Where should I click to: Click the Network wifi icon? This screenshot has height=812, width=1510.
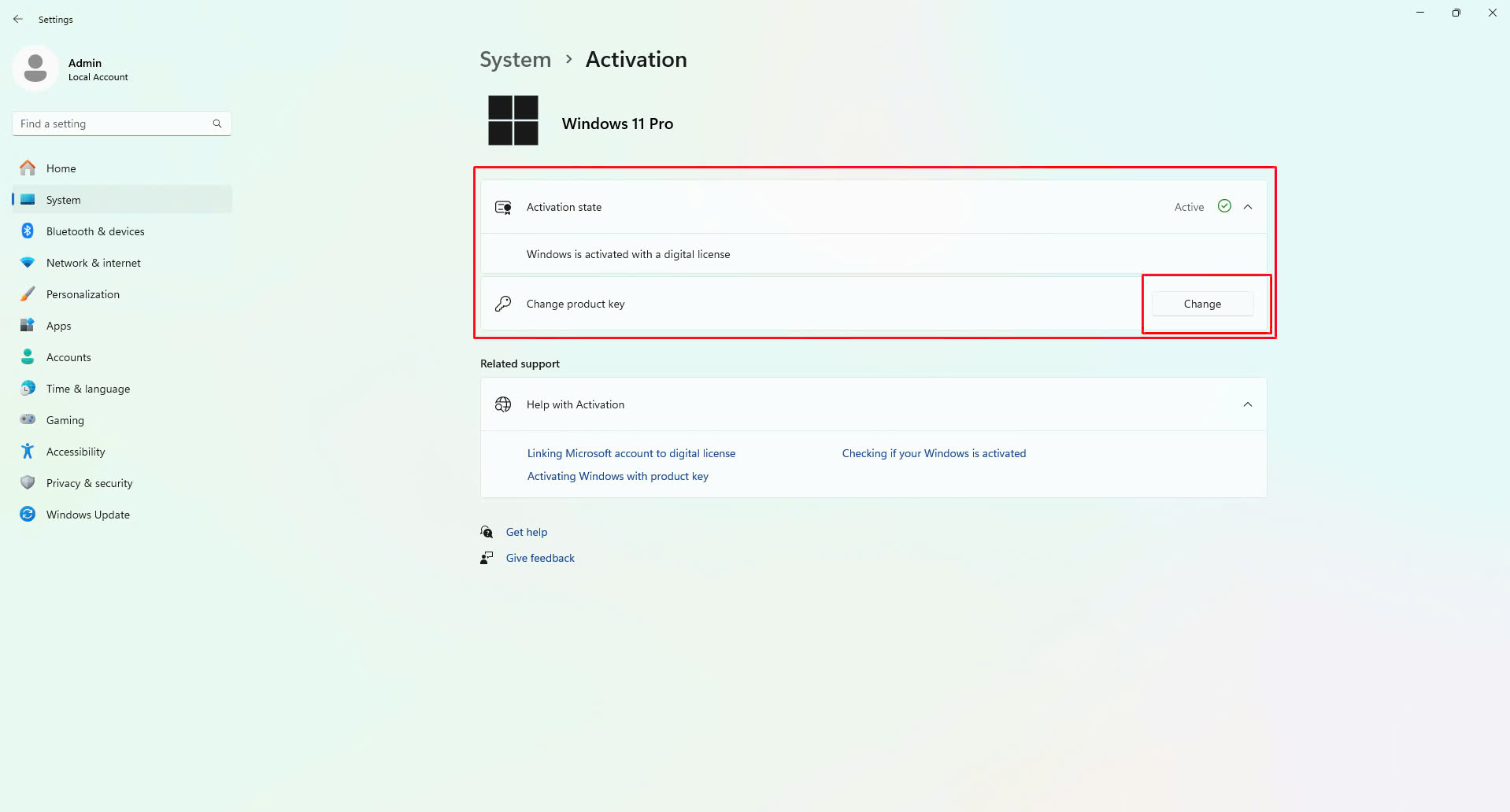[x=28, y=262]
